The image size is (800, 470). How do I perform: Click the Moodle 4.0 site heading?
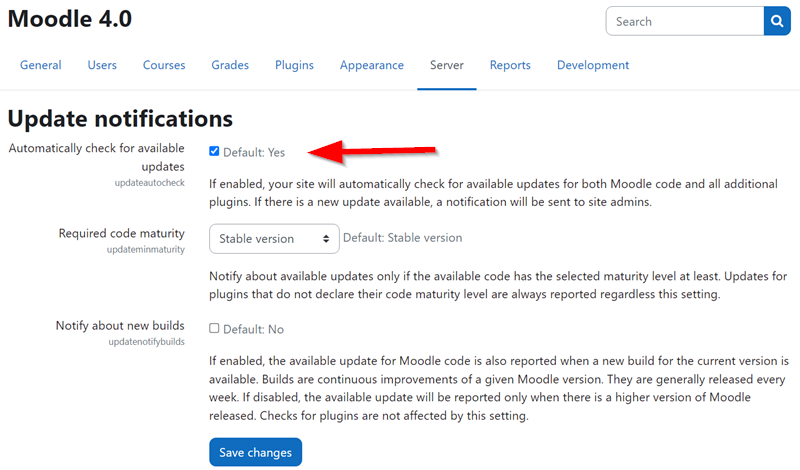tap(70, 19)
